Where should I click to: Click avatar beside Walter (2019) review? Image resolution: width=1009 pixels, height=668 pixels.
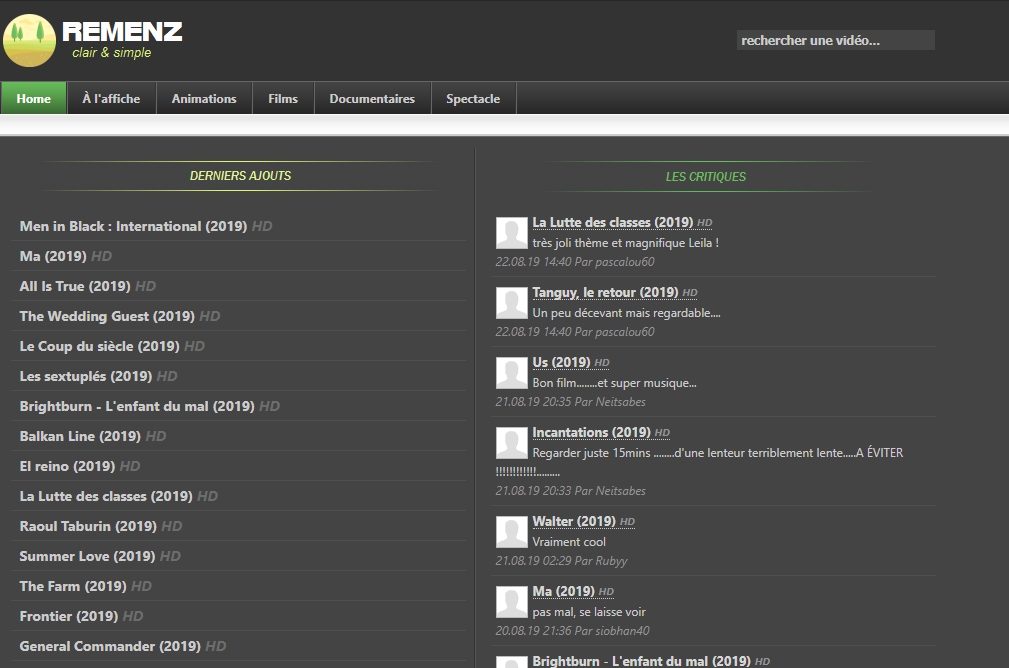click(512, 532)
